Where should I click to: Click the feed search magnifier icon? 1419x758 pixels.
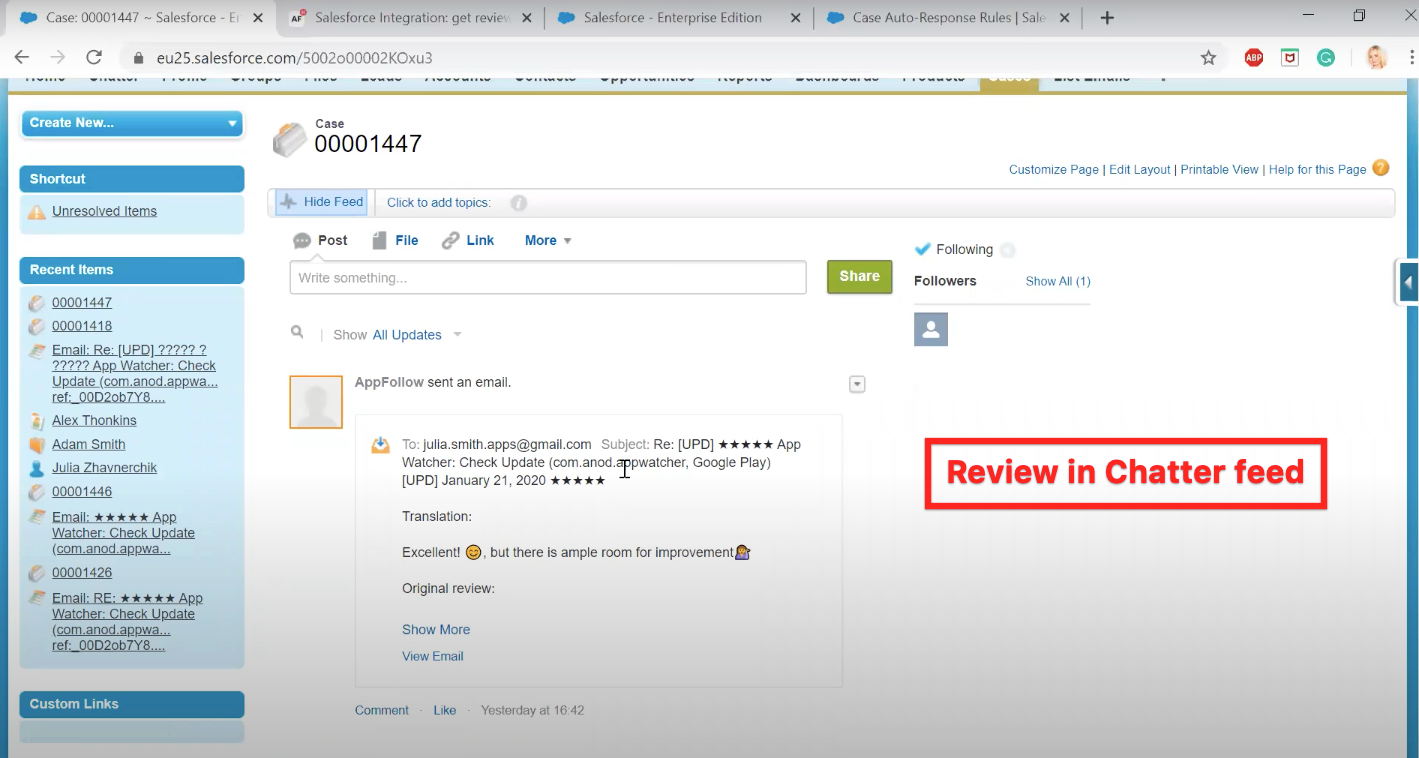297,332
